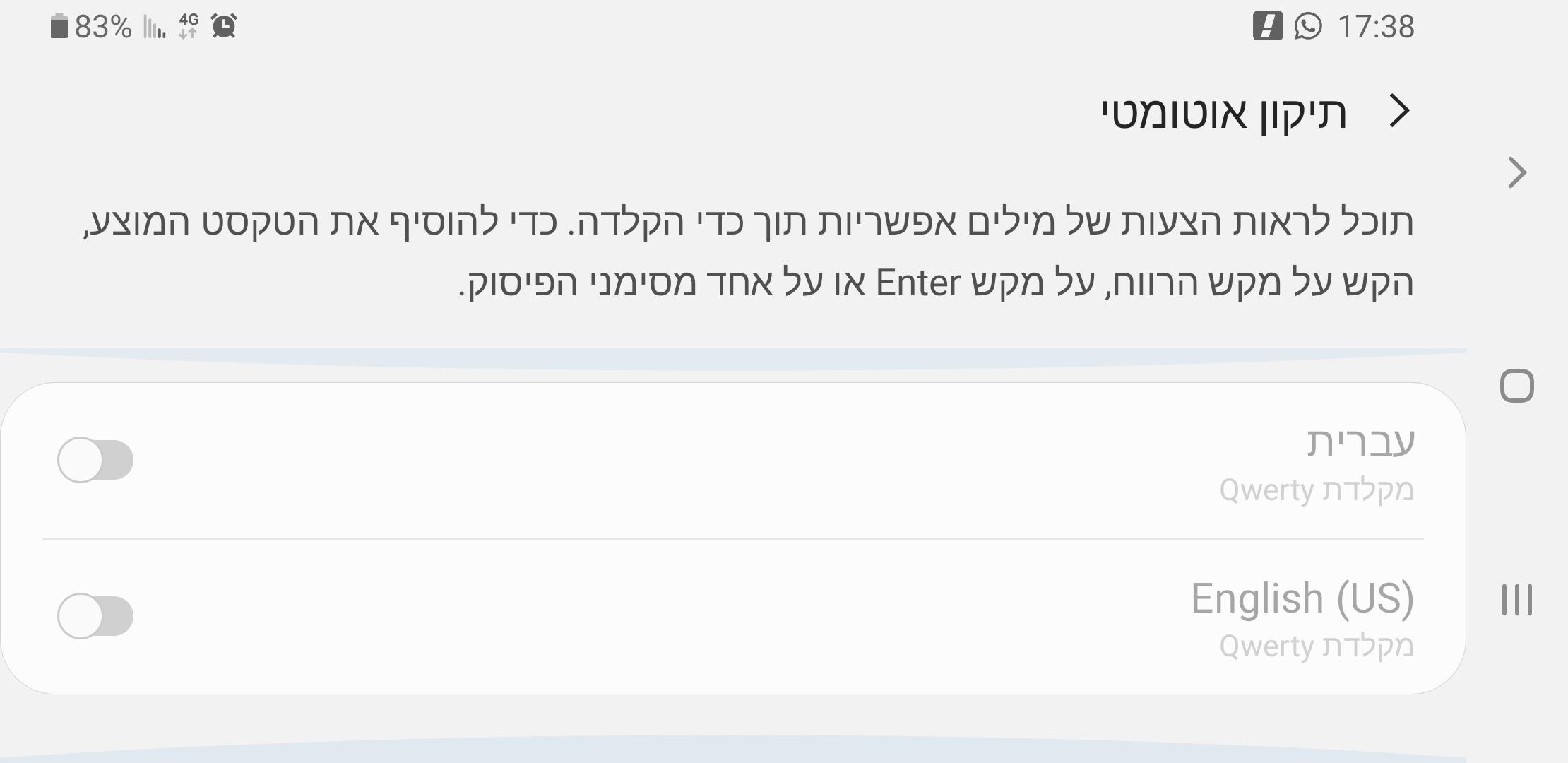Tap the description text mentioning Enter key
The height and width of the screenshot is (763, 1568).
[749, 252]
